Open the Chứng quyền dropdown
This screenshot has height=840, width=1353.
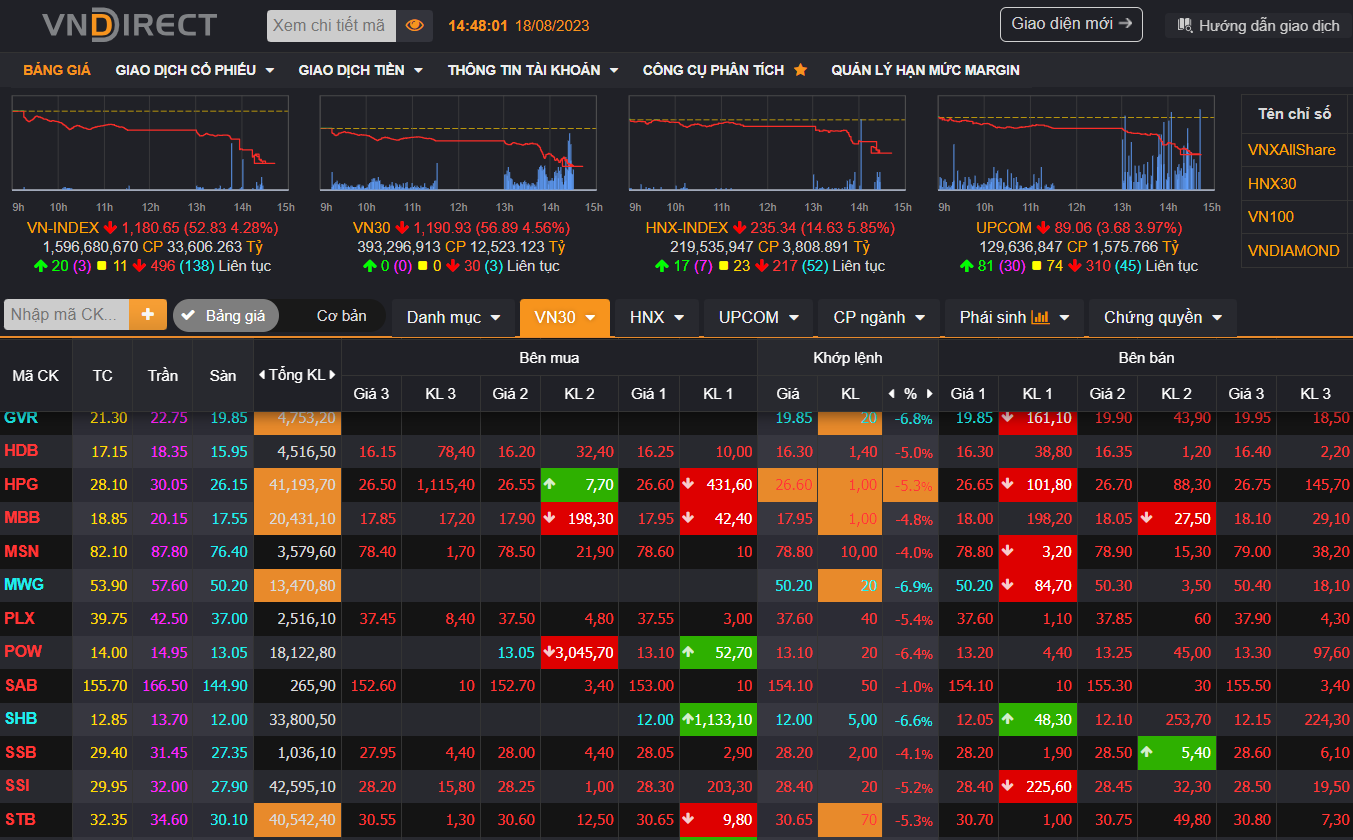coord(1162,317)
